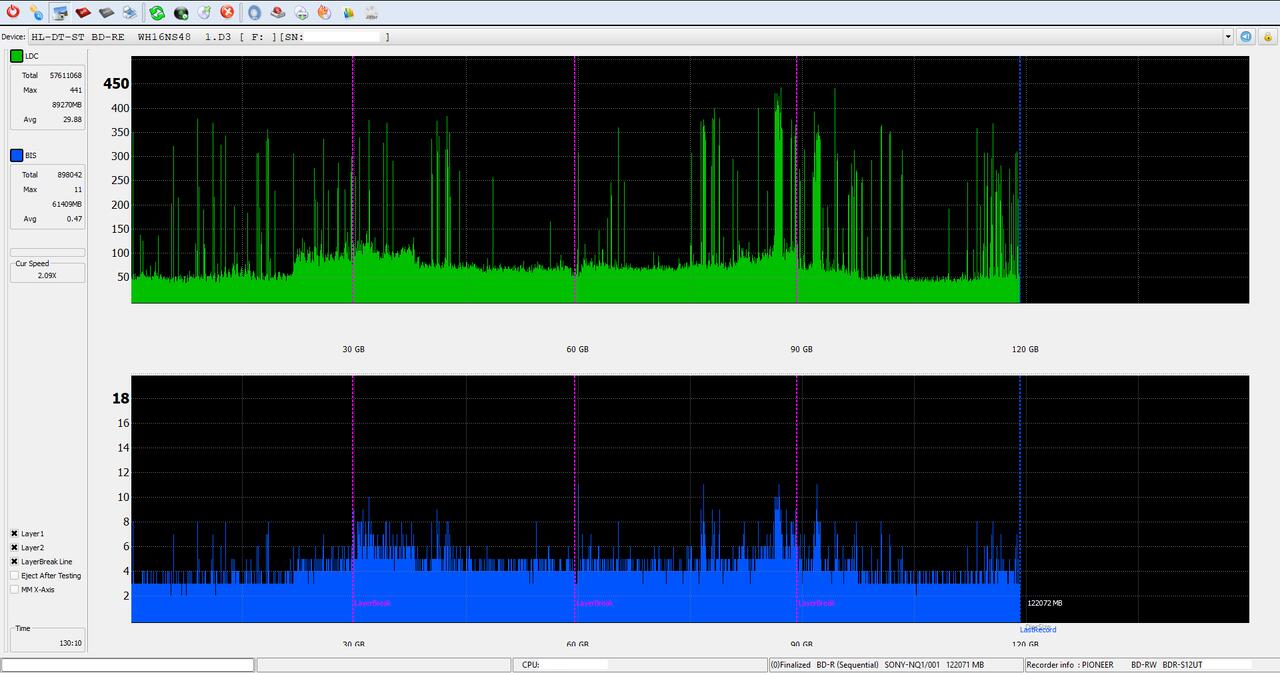Screen dimensions: 1280x673
Task: Toggle the Layer 1 checkbox
Action: coord(15,534)
